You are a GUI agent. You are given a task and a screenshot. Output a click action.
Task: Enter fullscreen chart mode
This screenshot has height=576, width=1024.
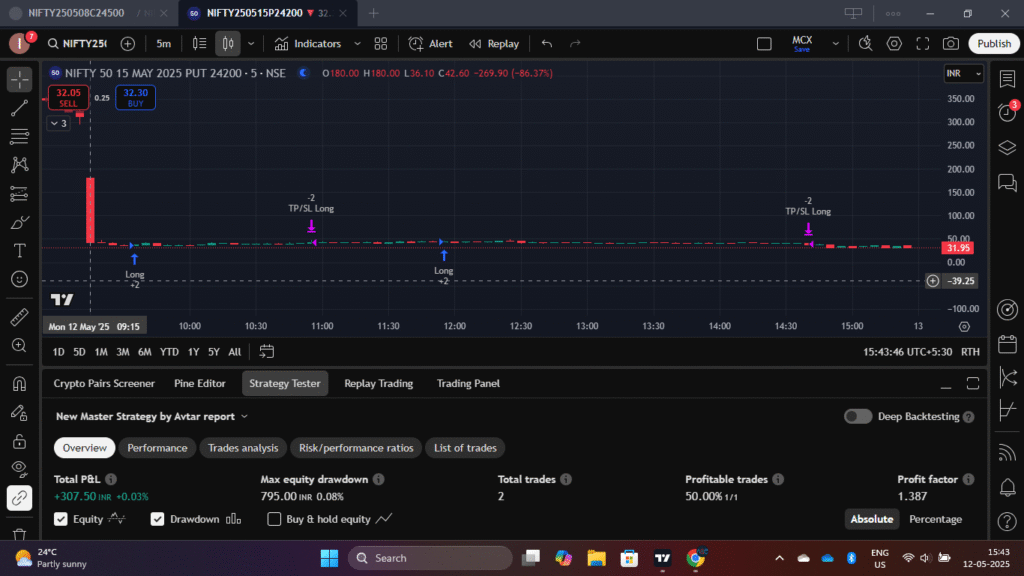[x=922, y=44]
